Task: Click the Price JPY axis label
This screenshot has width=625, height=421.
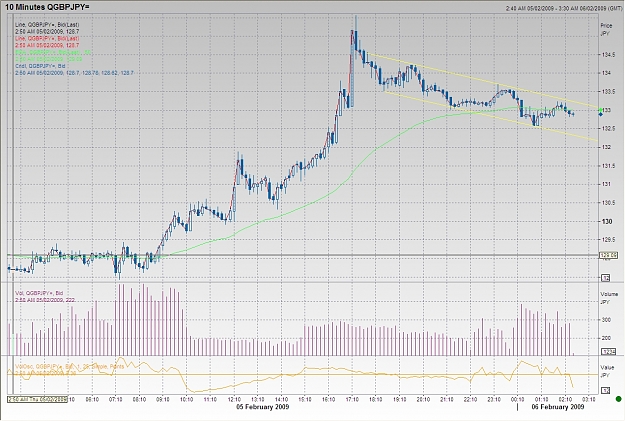Action: coord(605,30)
